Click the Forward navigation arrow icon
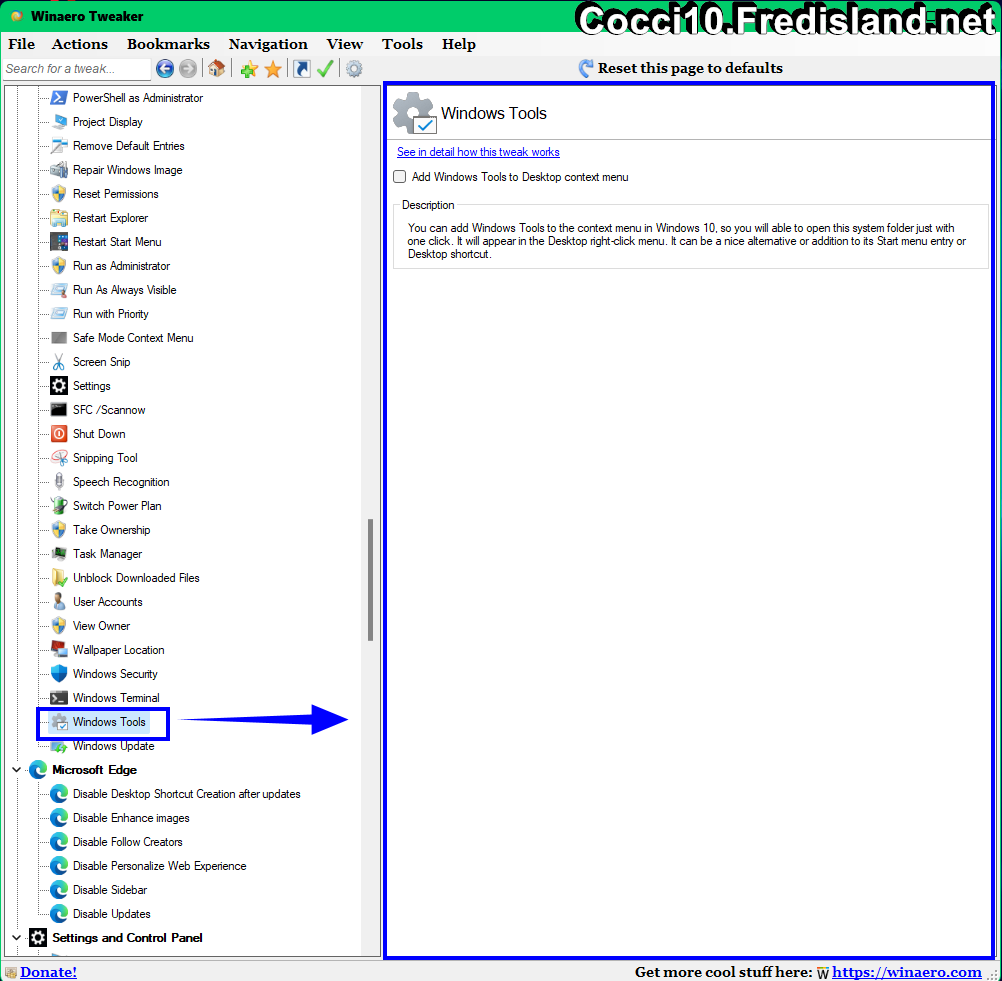The image size is (1002, 981). pos(188,68)
